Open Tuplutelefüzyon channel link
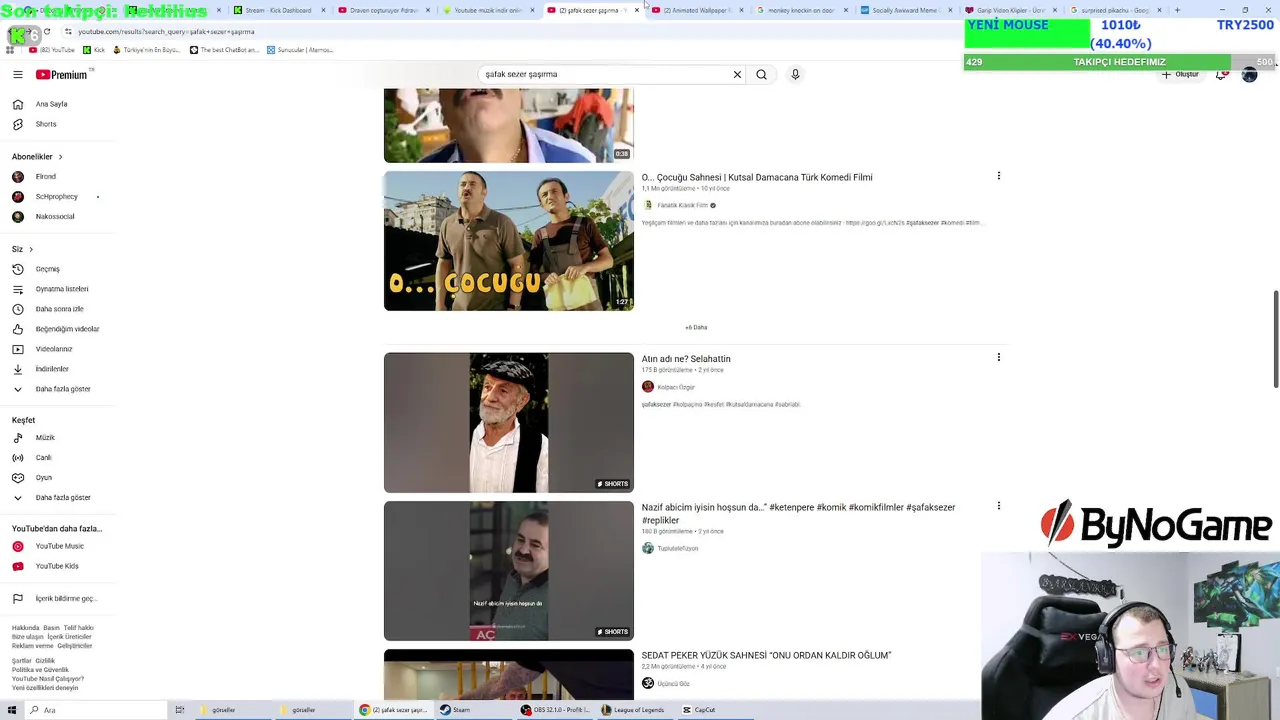 (677, 548)
